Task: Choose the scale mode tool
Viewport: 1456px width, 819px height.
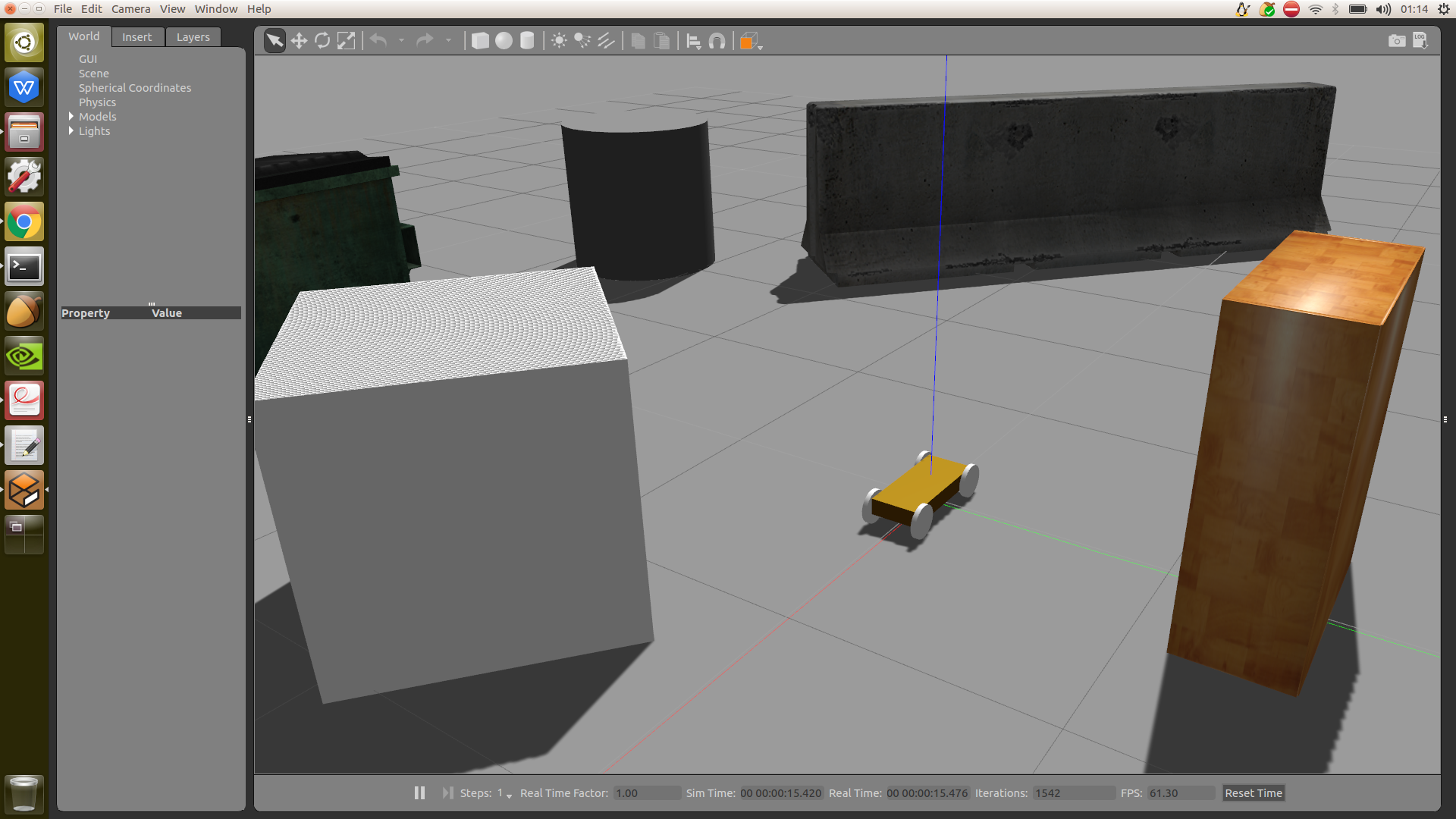Action: point(346,41)
